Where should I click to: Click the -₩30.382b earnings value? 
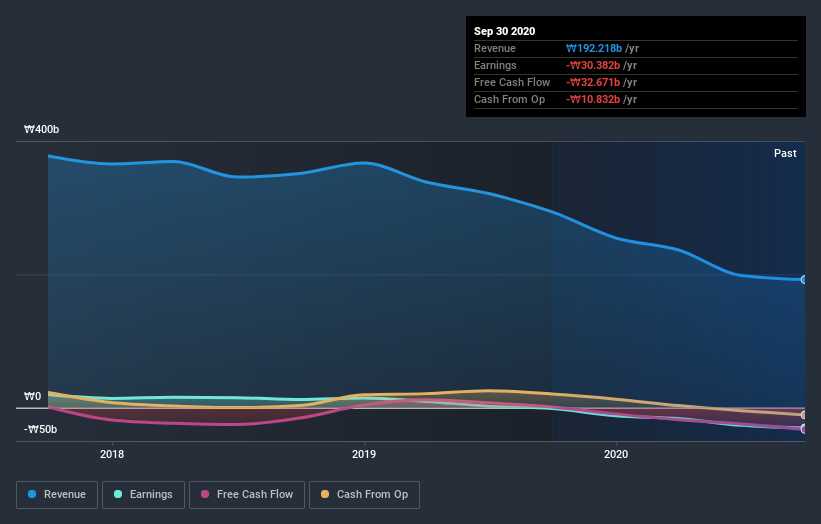click(593, 65)
